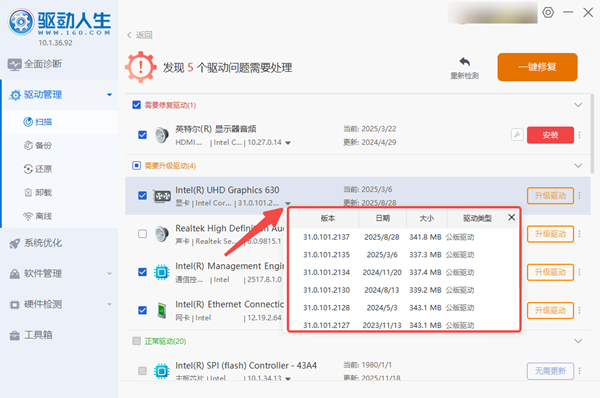Toggle the 需要修复驱动(1) group checkbox

pos(136,105)
